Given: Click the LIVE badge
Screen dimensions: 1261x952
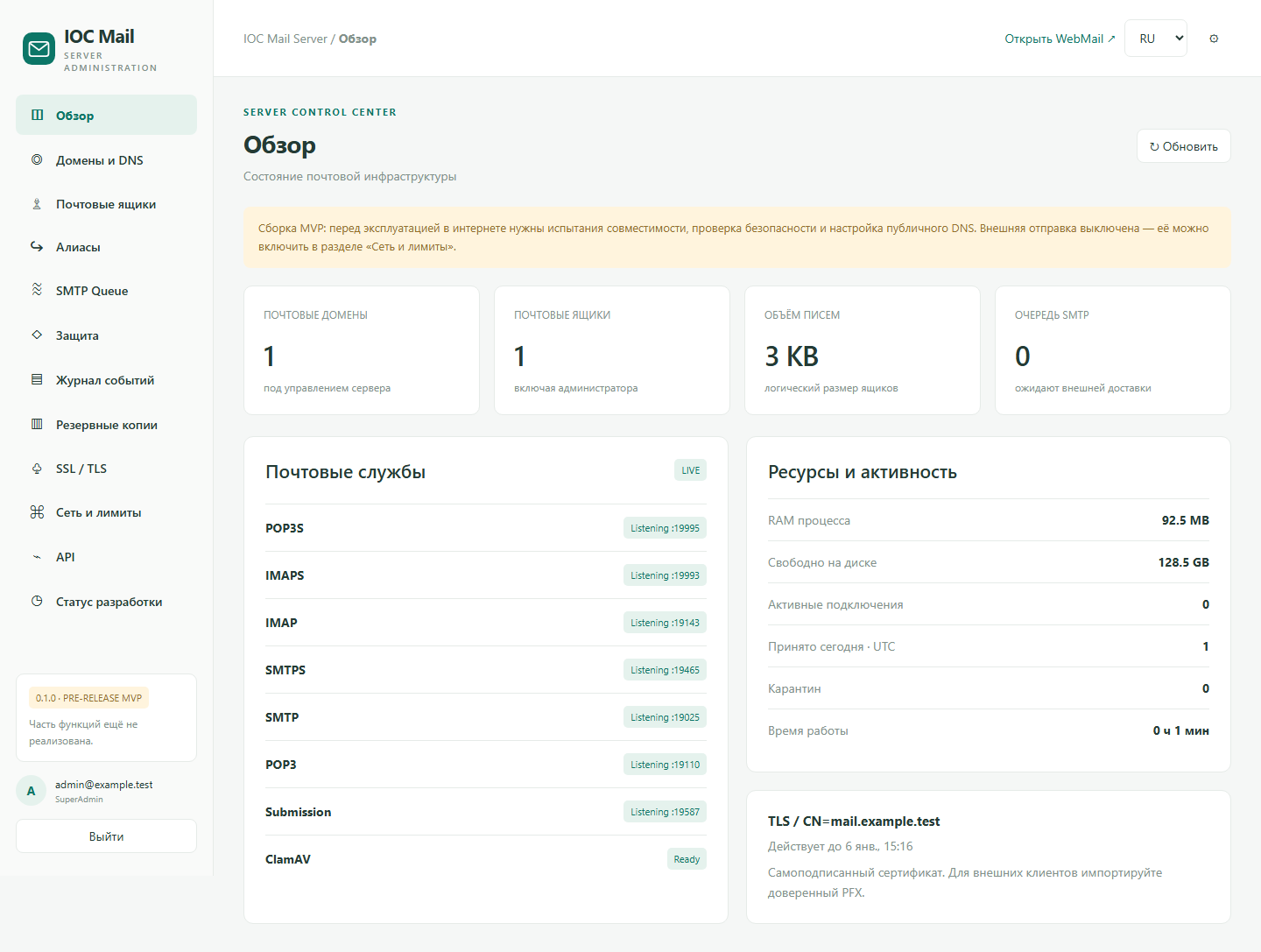Looking at the screenshot, I should point(691,470).
